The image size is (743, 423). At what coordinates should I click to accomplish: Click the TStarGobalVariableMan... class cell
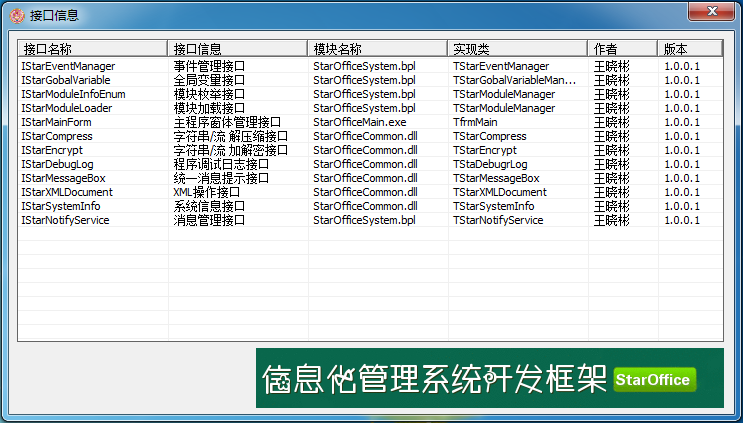[515, 80]
